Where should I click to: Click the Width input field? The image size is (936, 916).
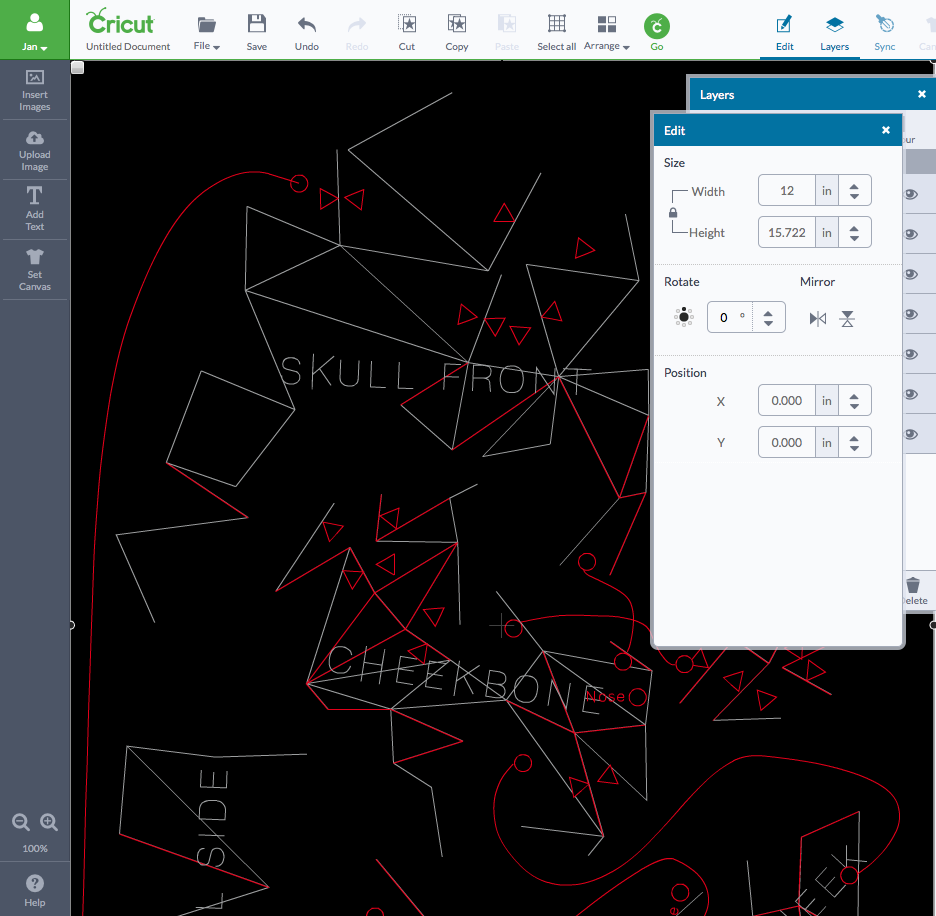787,190
